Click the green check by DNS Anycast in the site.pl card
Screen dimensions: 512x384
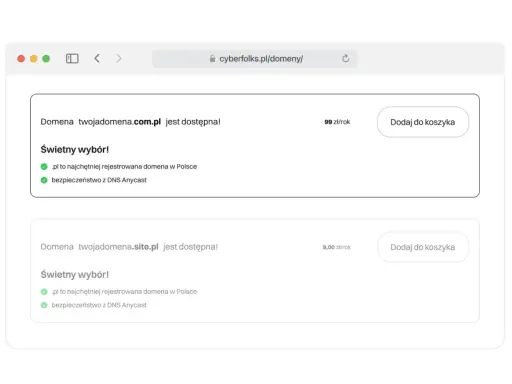(x=44, y=305)
